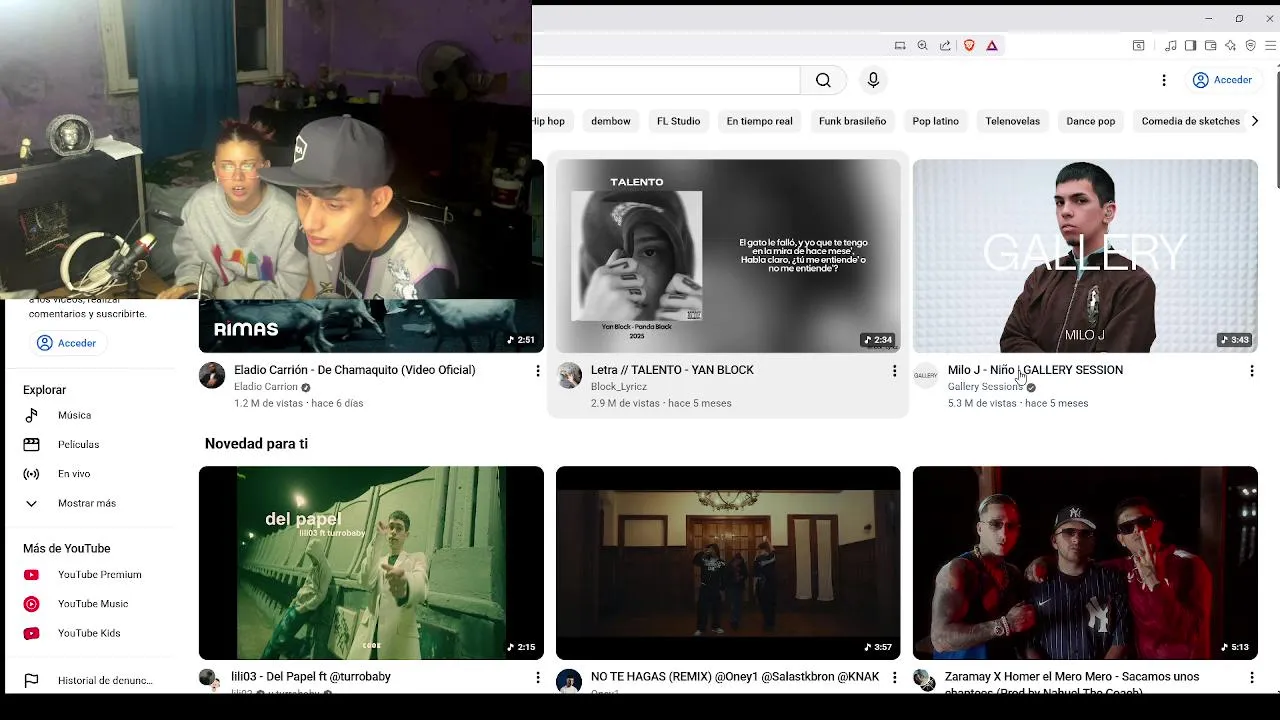Open Zaramay X Homer thumbnail
Image resolution: width=1280 pixels, height=720 pixels.
click(x=1085, y=563)
